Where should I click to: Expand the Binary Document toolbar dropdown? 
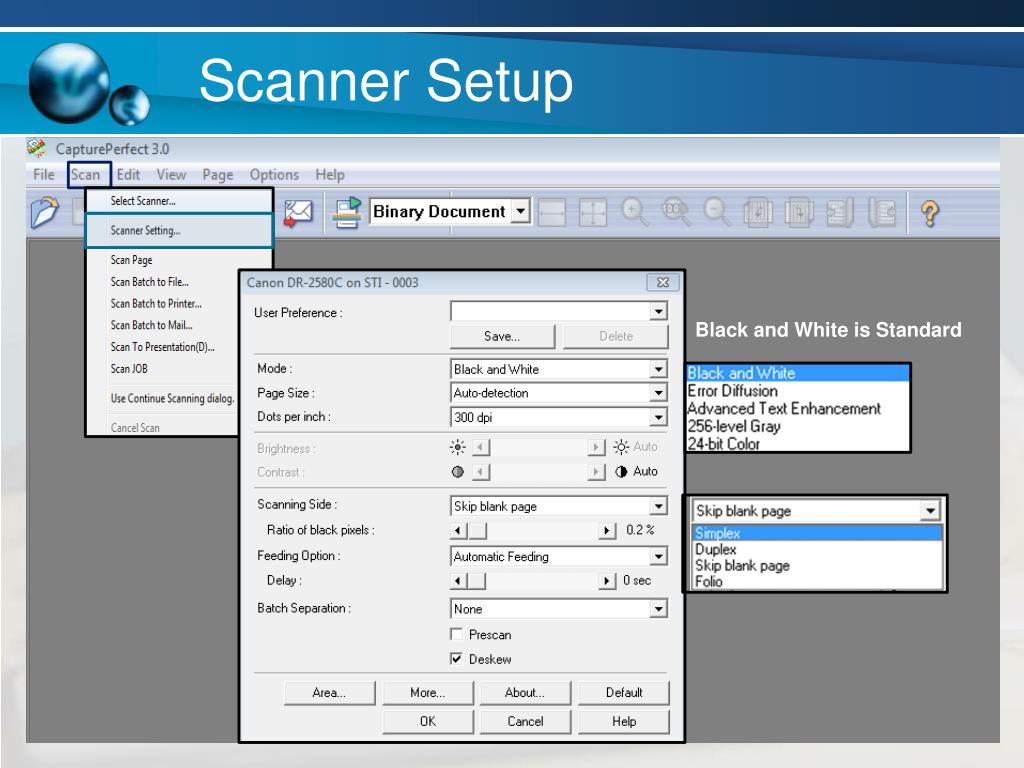520,212
